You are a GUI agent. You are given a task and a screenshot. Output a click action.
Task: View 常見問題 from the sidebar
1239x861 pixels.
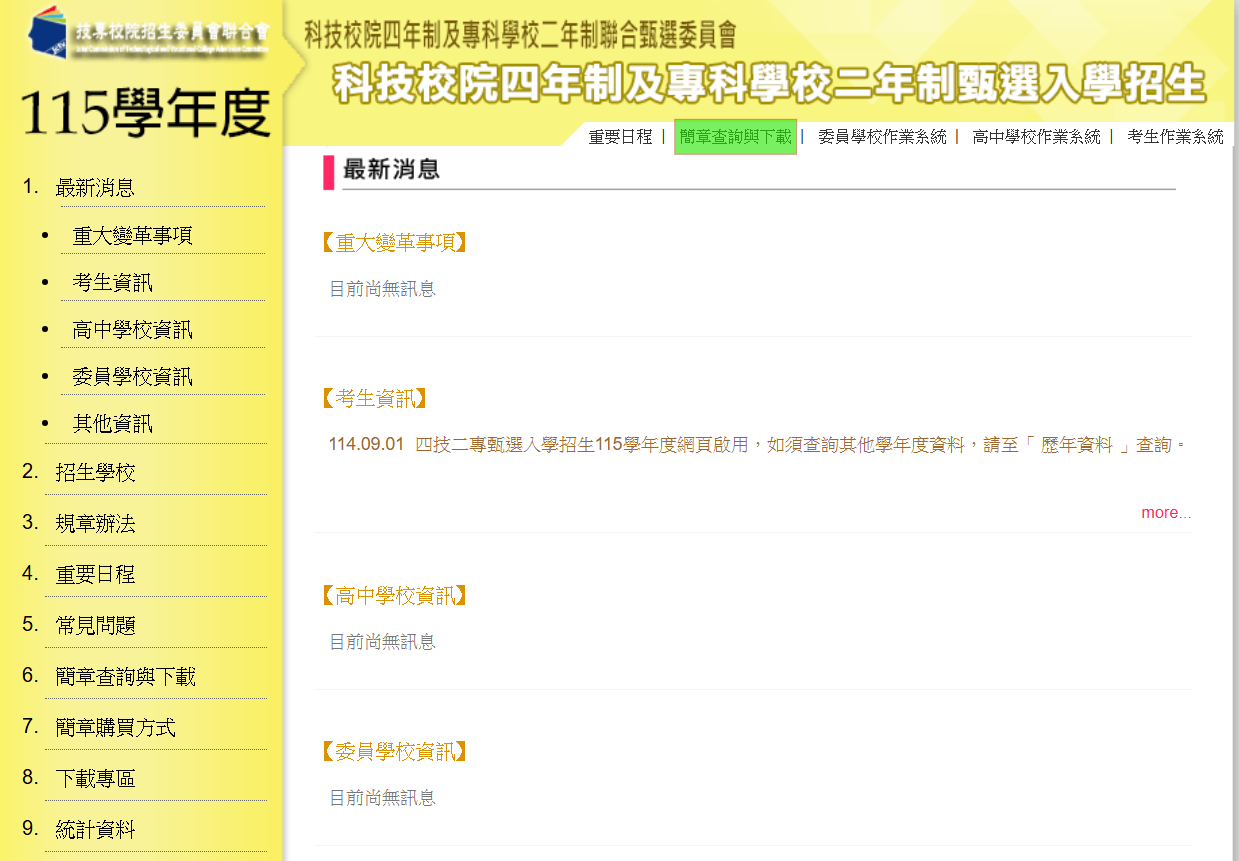[95, 626]
